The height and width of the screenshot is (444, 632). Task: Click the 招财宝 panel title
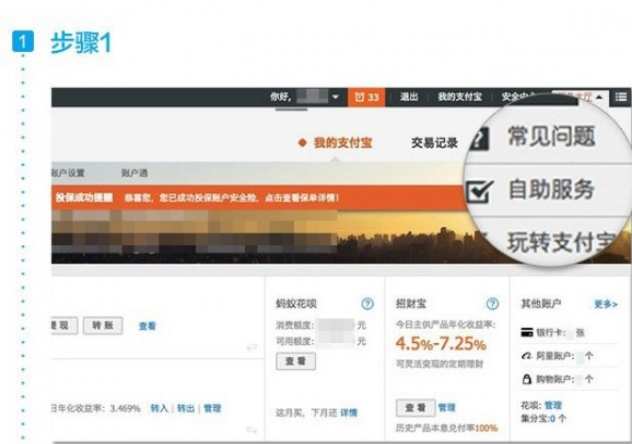coord(411,303)
